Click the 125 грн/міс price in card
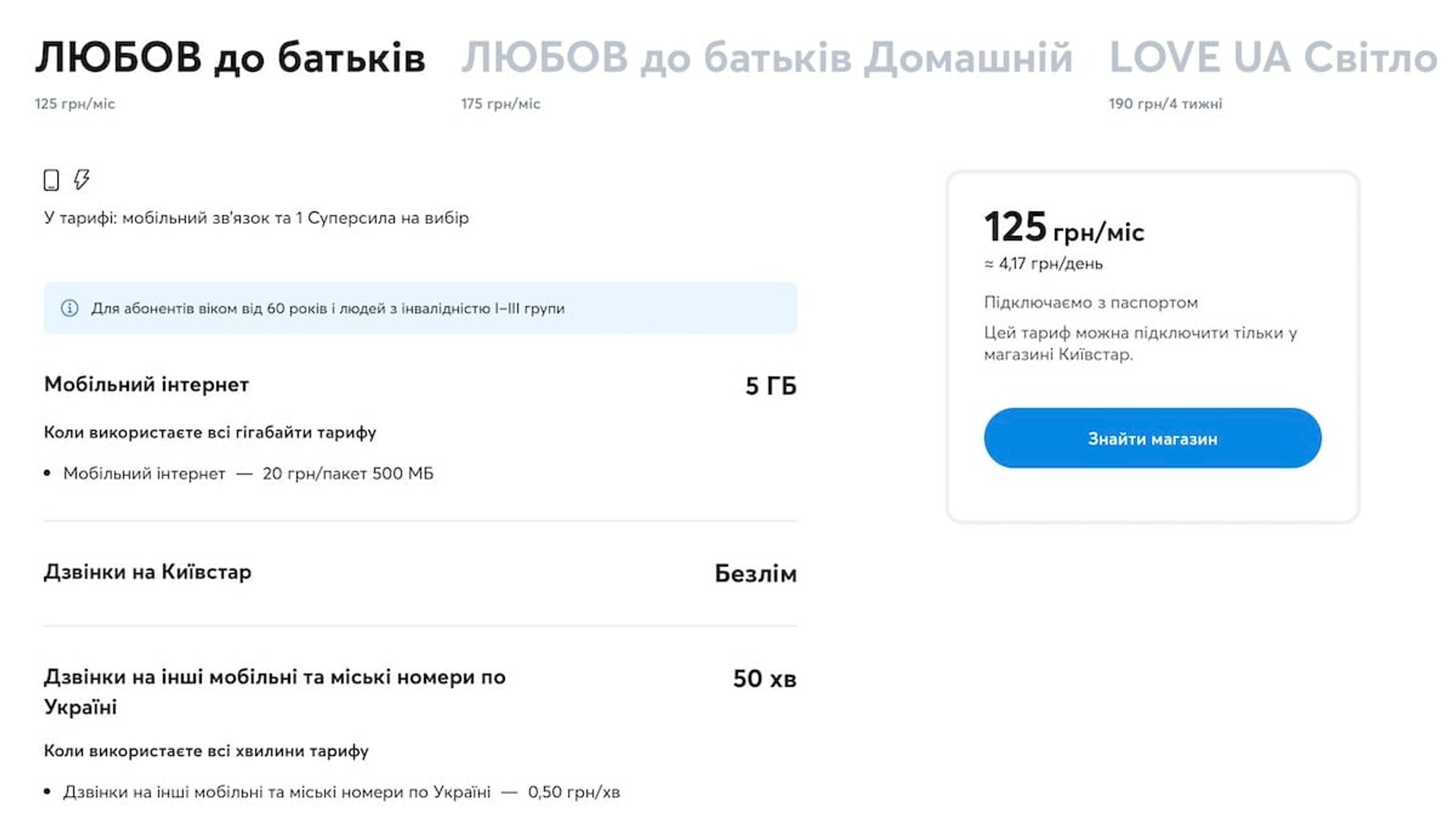Viewport: 1456px width, 821px height. point(1064,227)
